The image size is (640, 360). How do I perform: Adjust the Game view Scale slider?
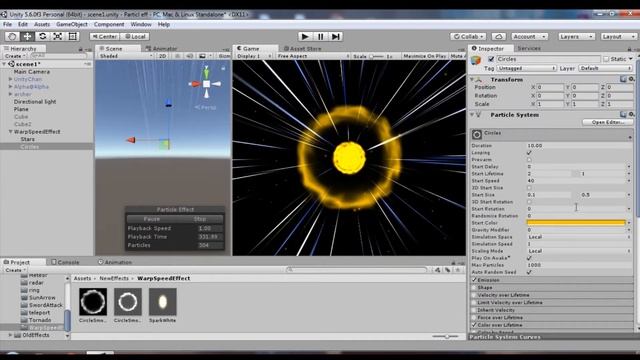click(377, 56)
